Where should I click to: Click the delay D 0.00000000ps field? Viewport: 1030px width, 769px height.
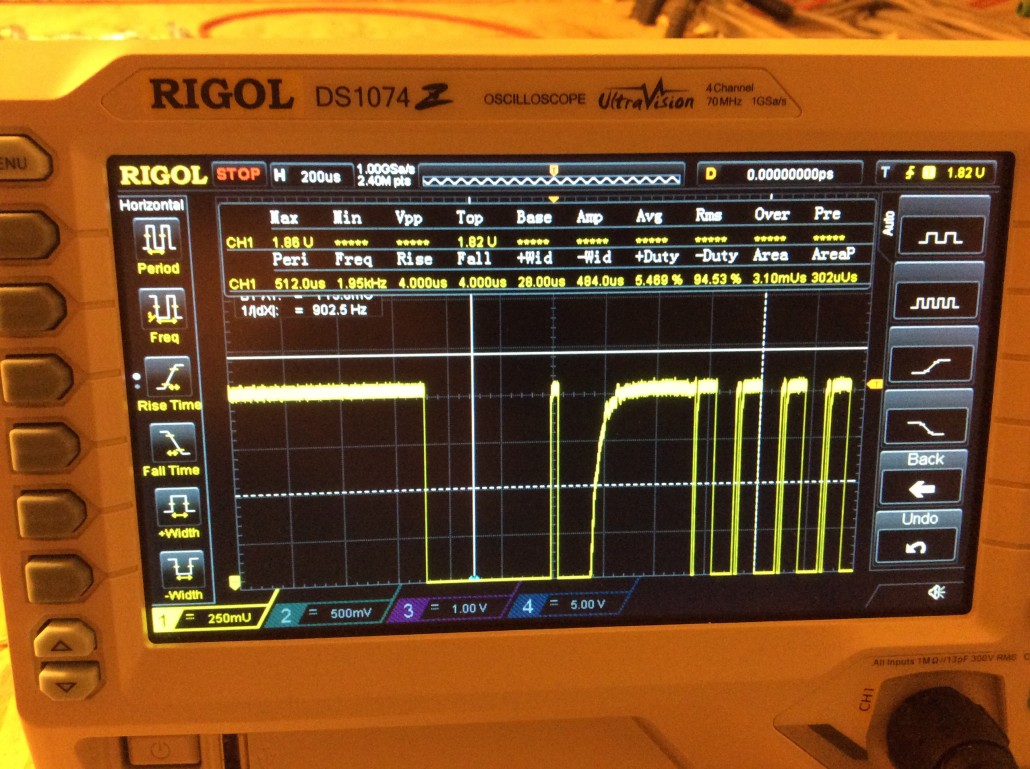(780, 174)
